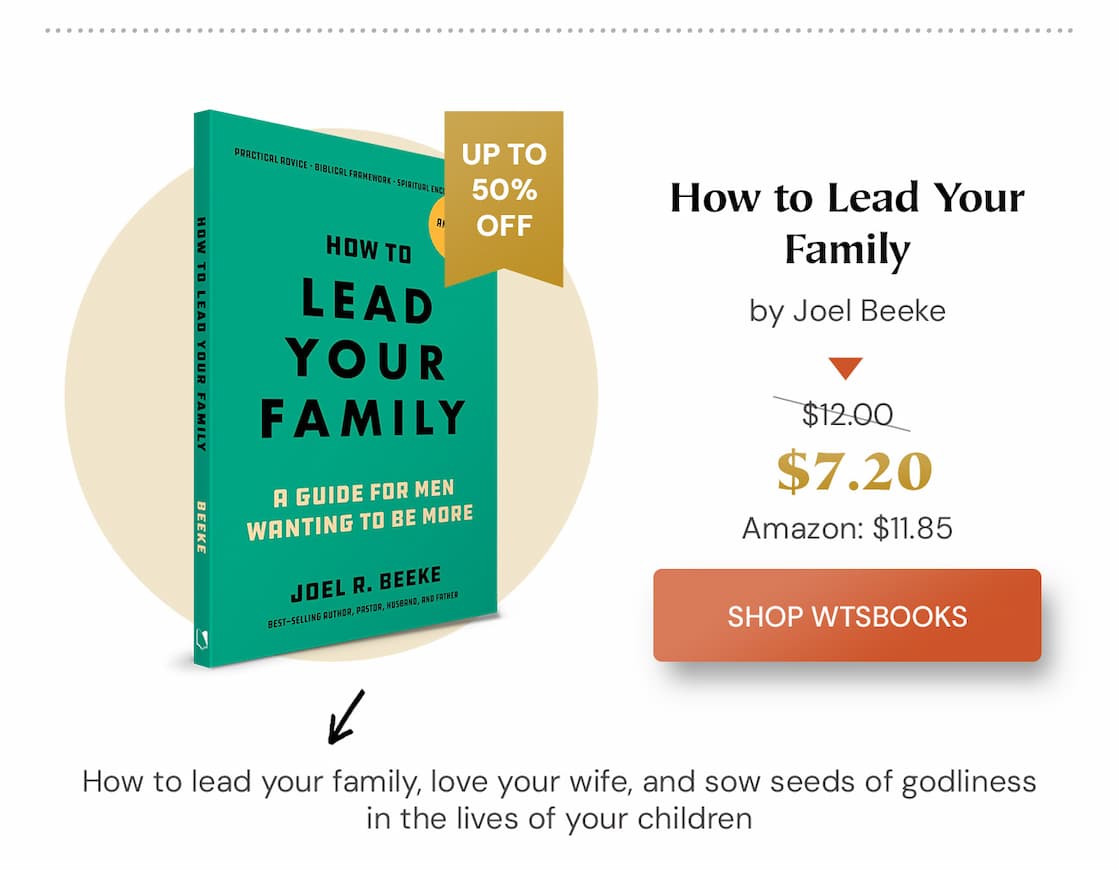Open the 'How to Lead Your Family' title link
1119x870 pixels.
coord(847,222)
